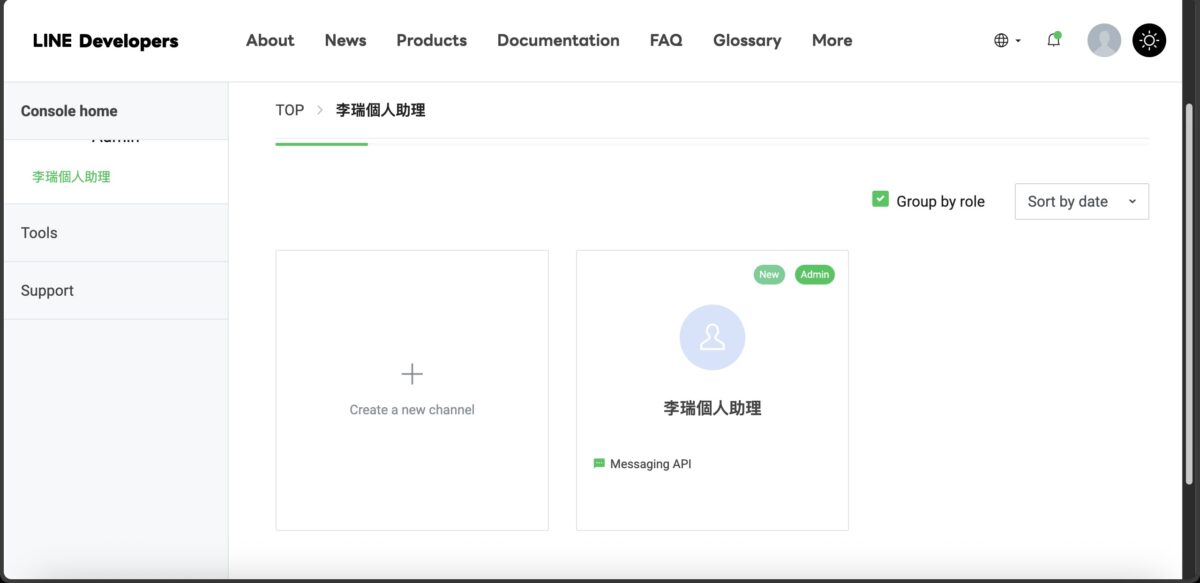Open the News menu item
The width and height of the screenshot is (1200, 583).
(x=345, y=41)
